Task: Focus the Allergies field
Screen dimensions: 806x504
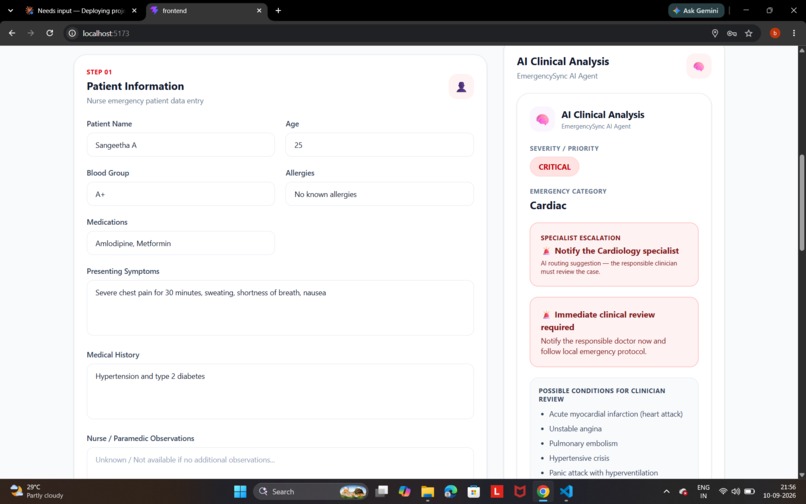Action: click(x=379, y=194)
